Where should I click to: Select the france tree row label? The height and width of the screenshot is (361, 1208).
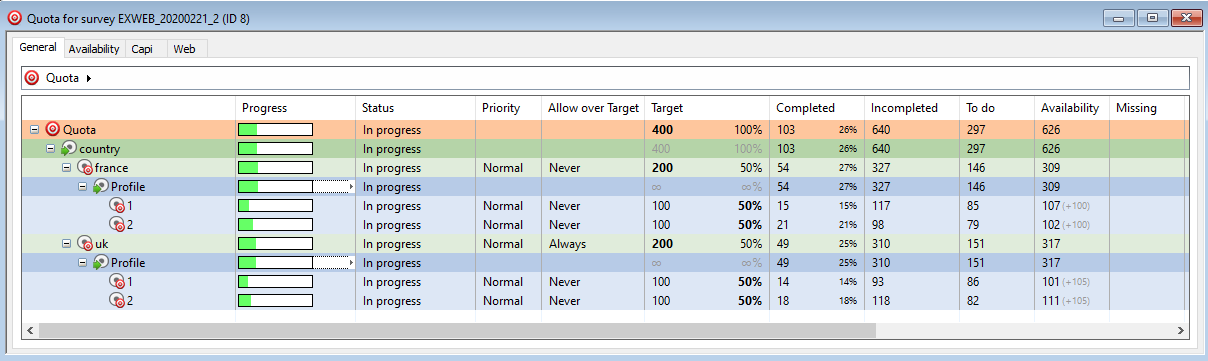coord(111,168)
